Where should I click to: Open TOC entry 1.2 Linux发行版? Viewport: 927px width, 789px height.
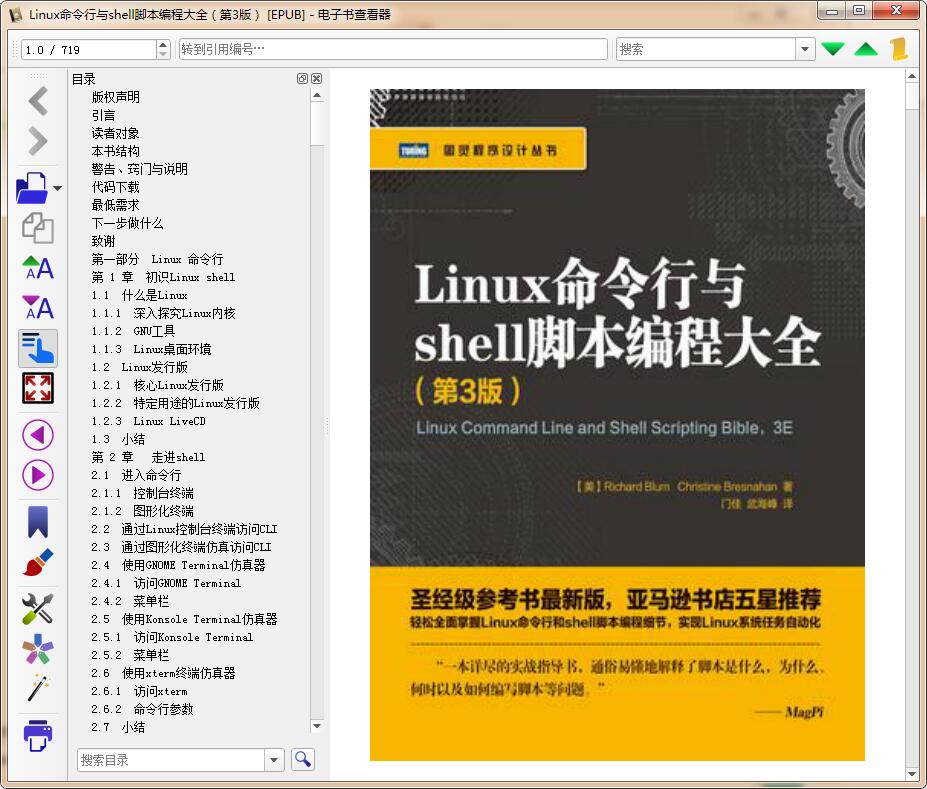coord(140,367)
